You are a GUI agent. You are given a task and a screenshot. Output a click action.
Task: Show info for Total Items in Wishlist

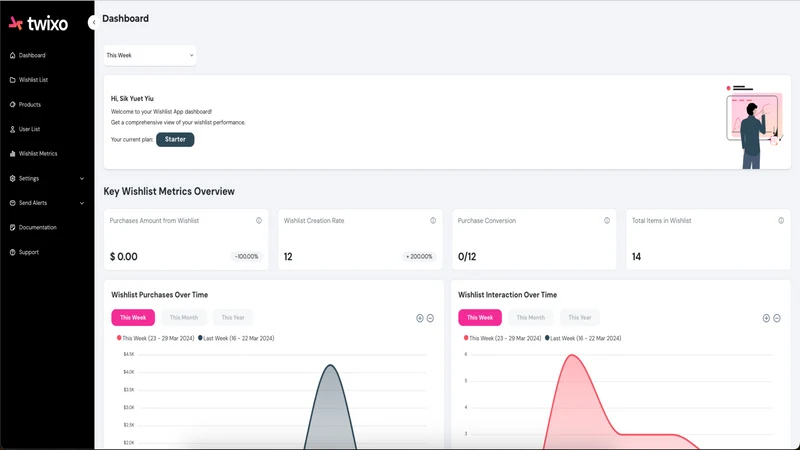(x=781, y=220)
